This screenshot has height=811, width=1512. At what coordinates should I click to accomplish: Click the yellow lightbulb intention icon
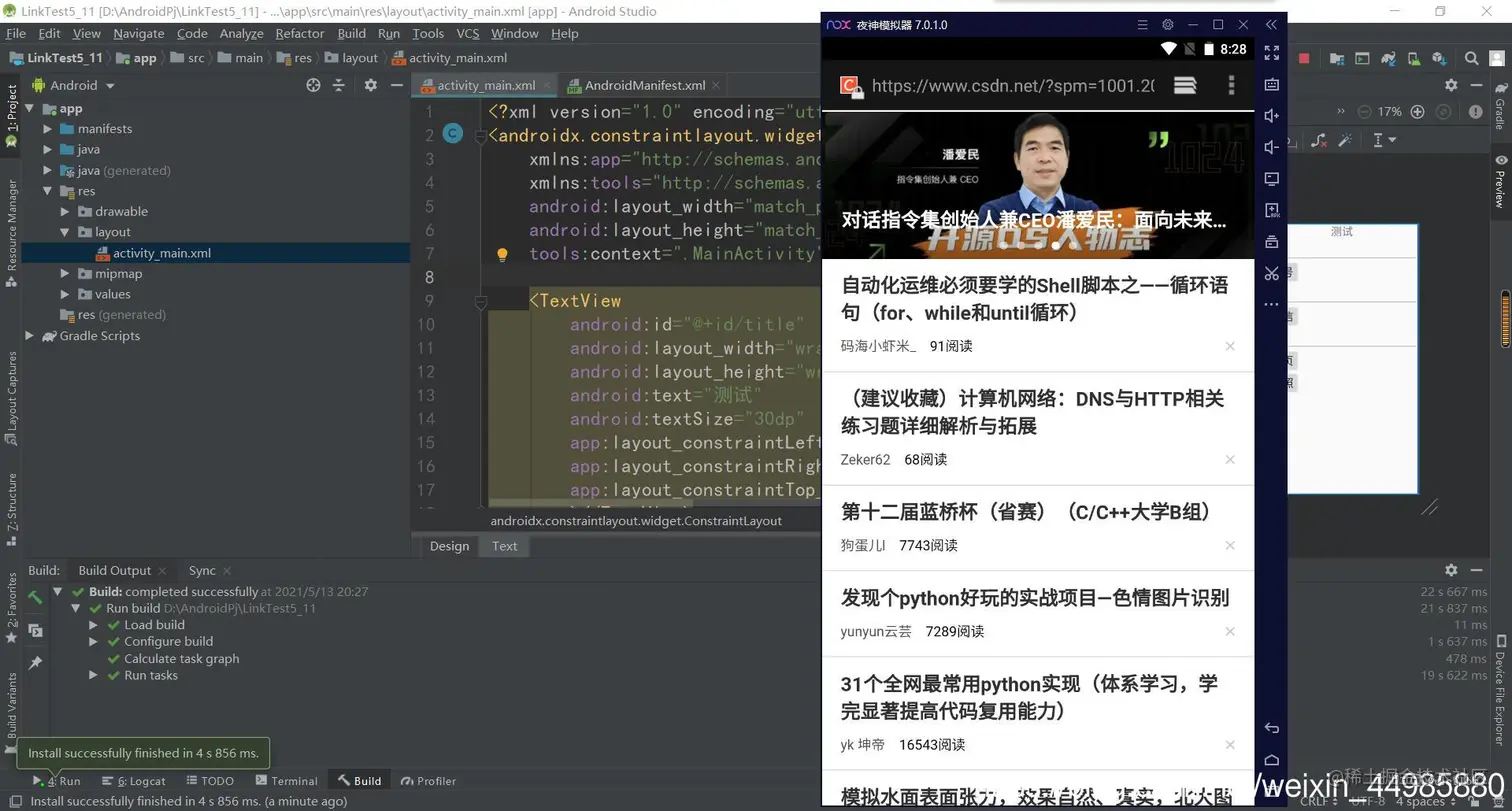point(503,254)
